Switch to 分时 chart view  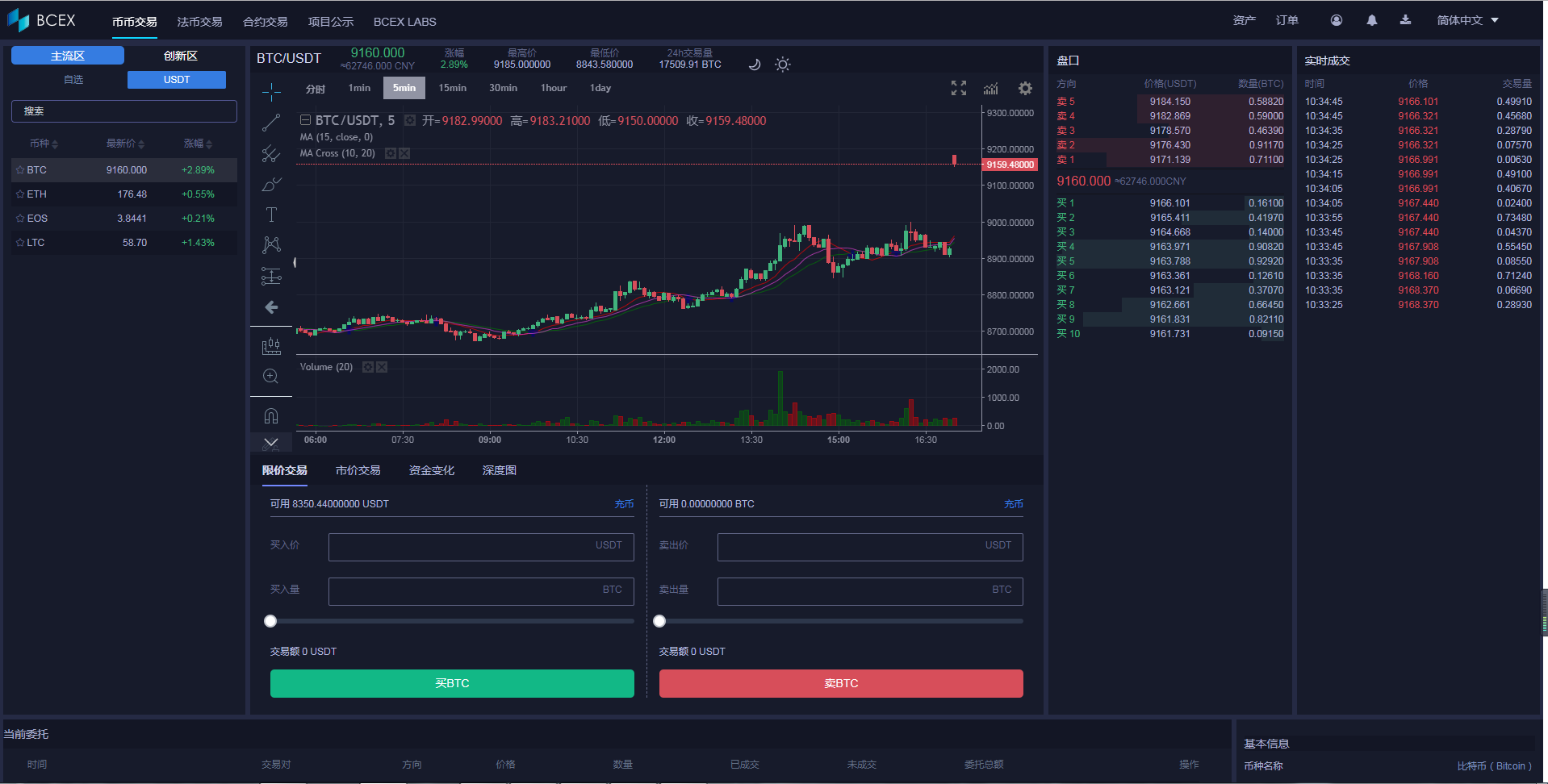316,89
